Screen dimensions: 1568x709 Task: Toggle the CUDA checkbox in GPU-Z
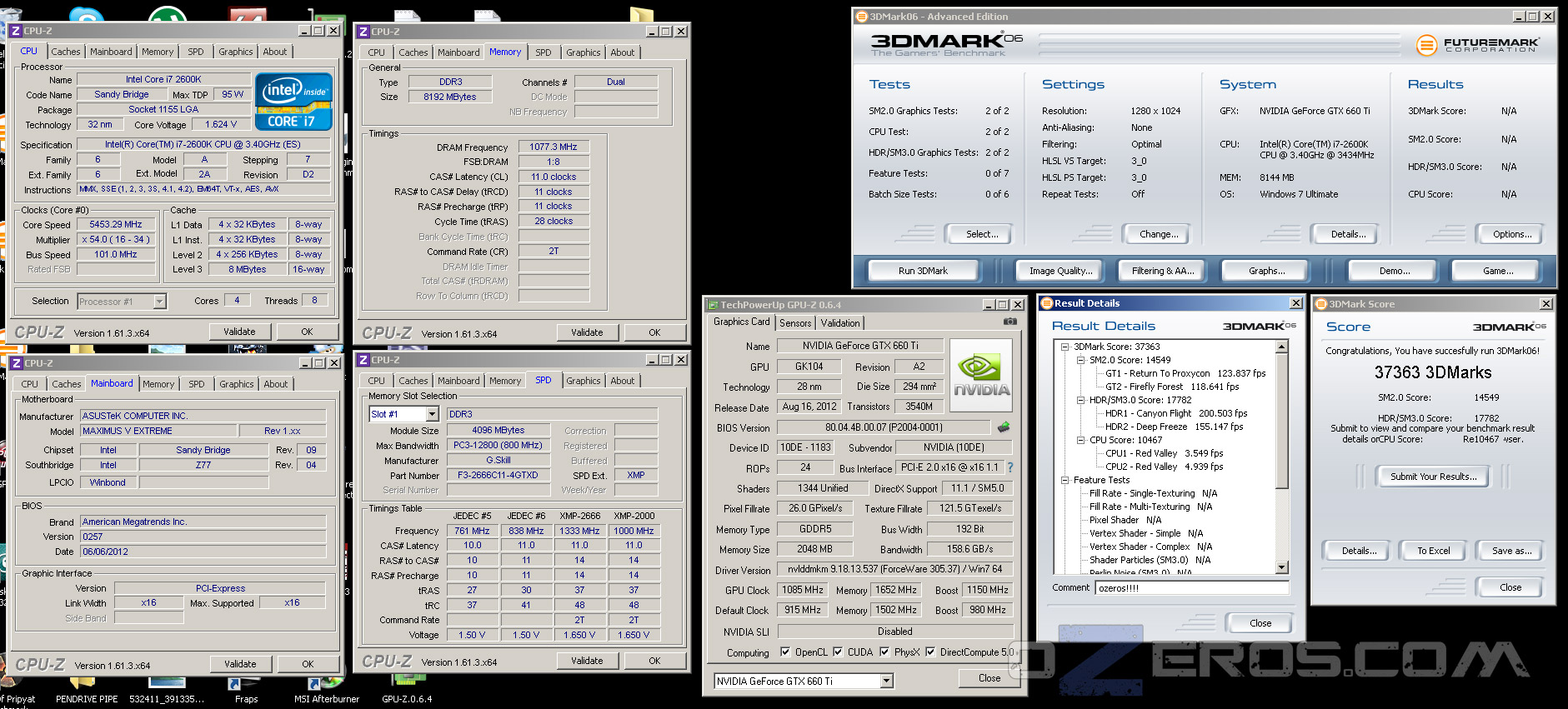point(838,652)
